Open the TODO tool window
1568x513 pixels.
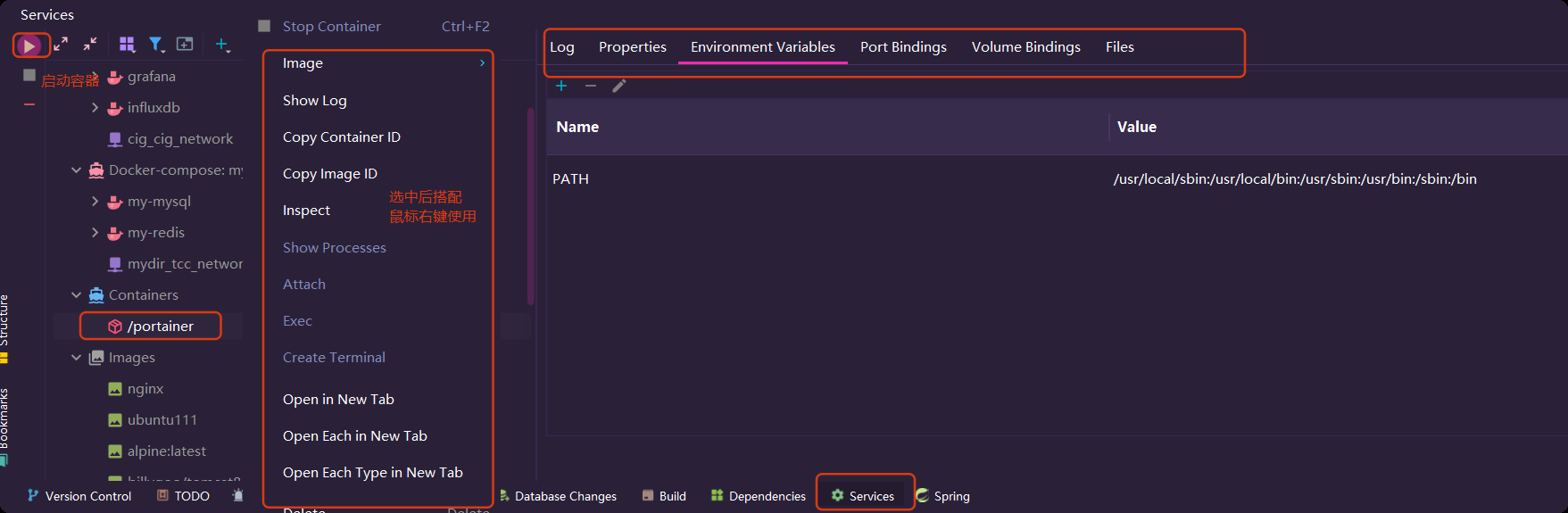click(x=183, y=496)
